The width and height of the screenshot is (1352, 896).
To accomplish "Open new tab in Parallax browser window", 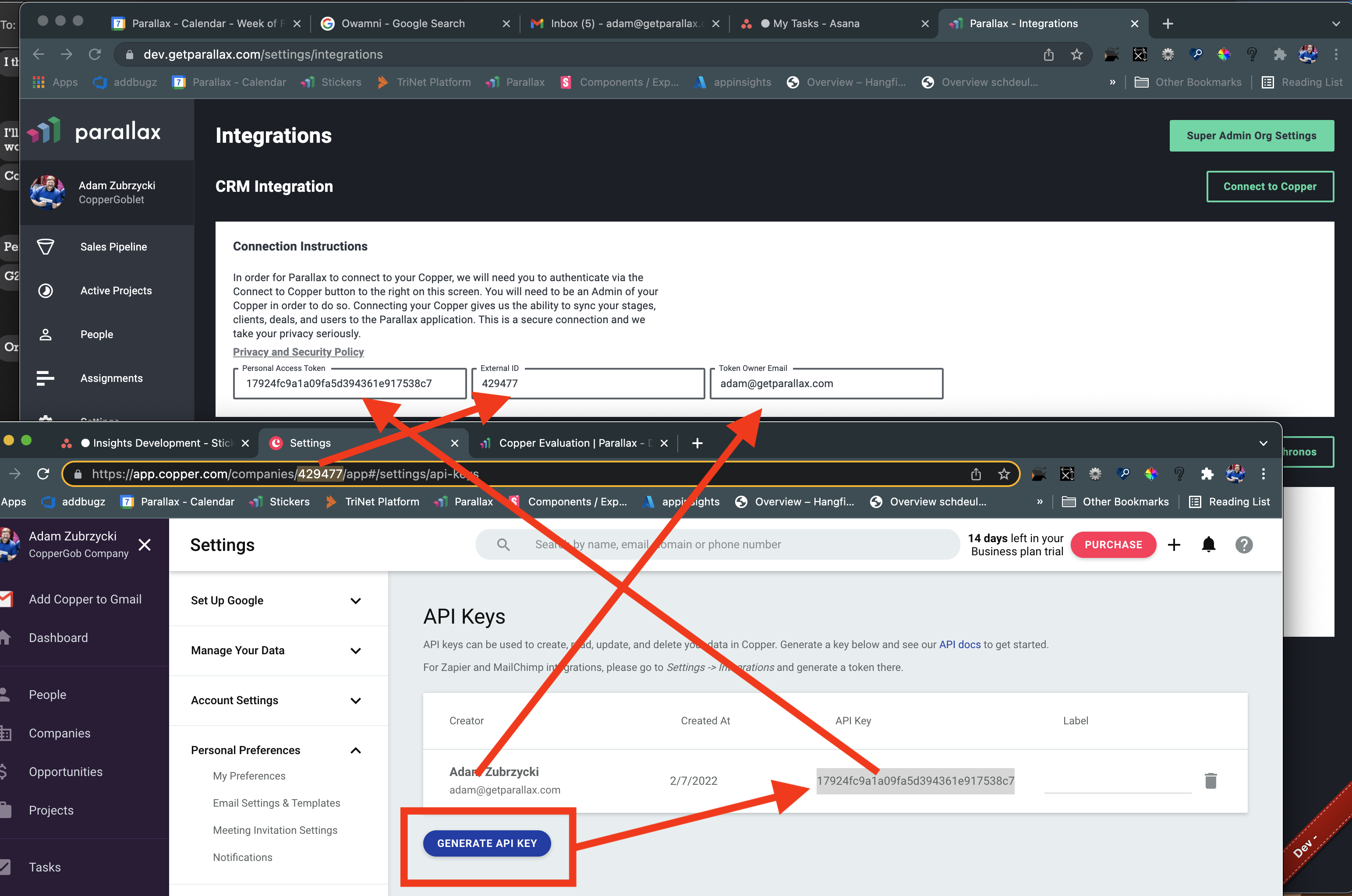I will point(1168,23).
